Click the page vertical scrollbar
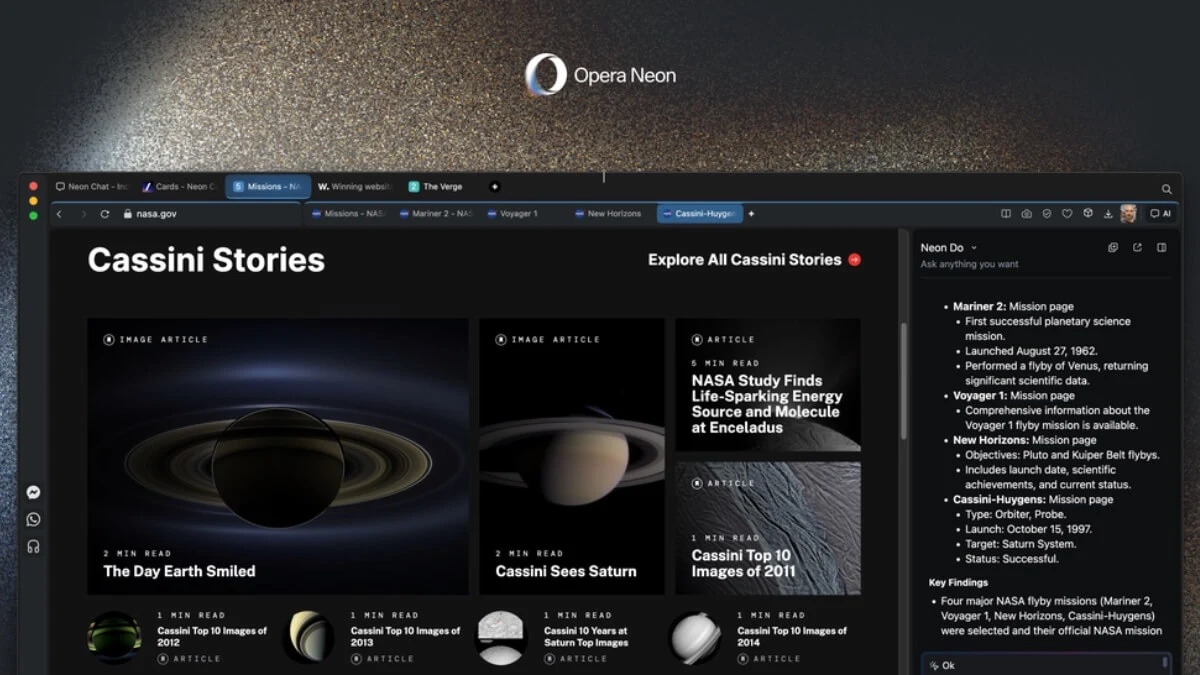The height and width of the screenshot is (675, 1200). click(x=904, y=380)
